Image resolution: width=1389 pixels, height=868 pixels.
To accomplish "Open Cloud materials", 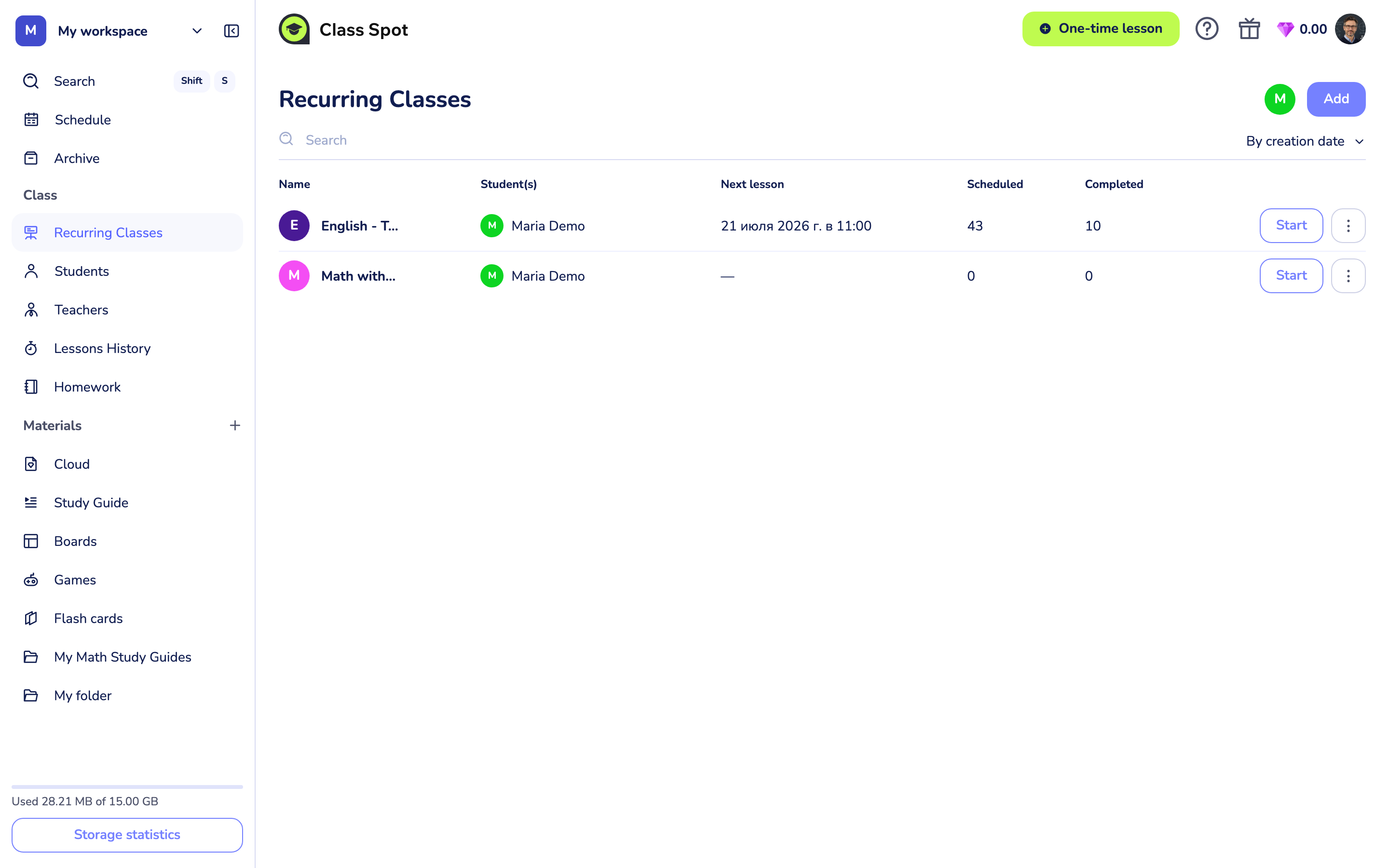I will pyautogui.click(x=127, y=464).
